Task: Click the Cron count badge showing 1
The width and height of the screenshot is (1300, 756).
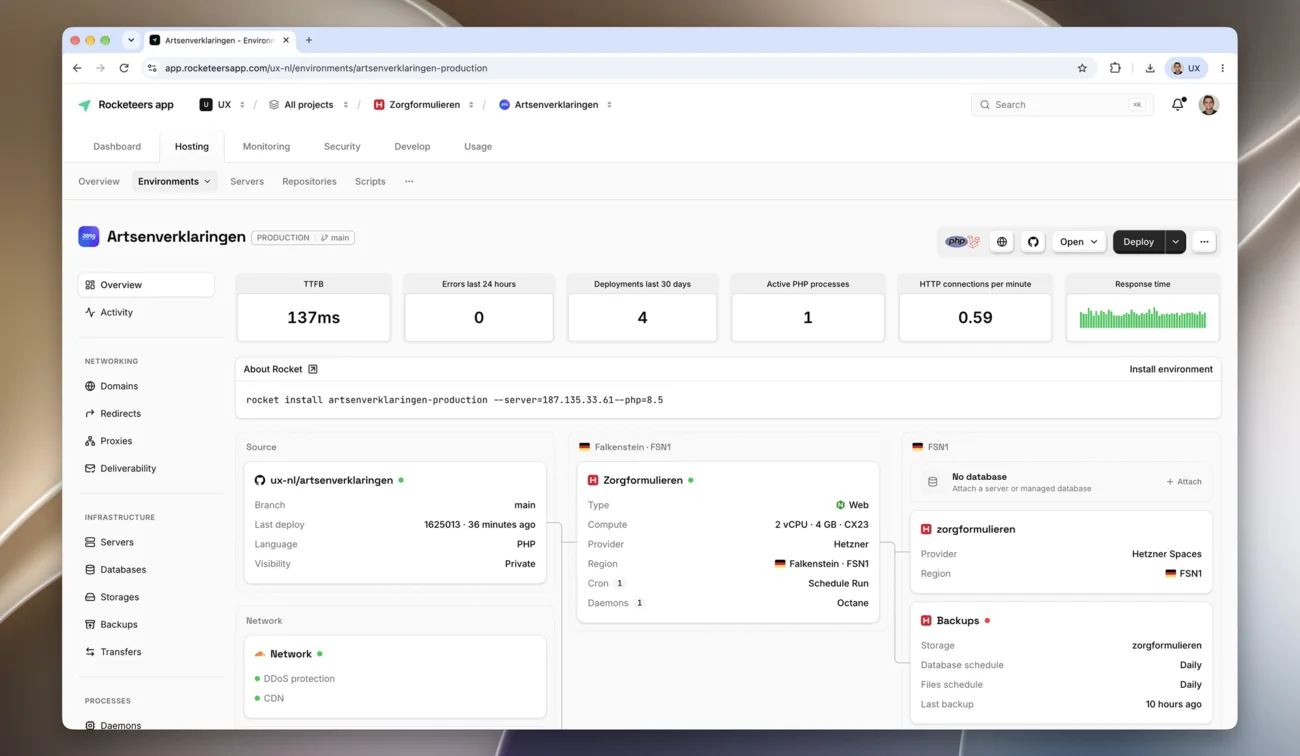Action: pos(619,583)
